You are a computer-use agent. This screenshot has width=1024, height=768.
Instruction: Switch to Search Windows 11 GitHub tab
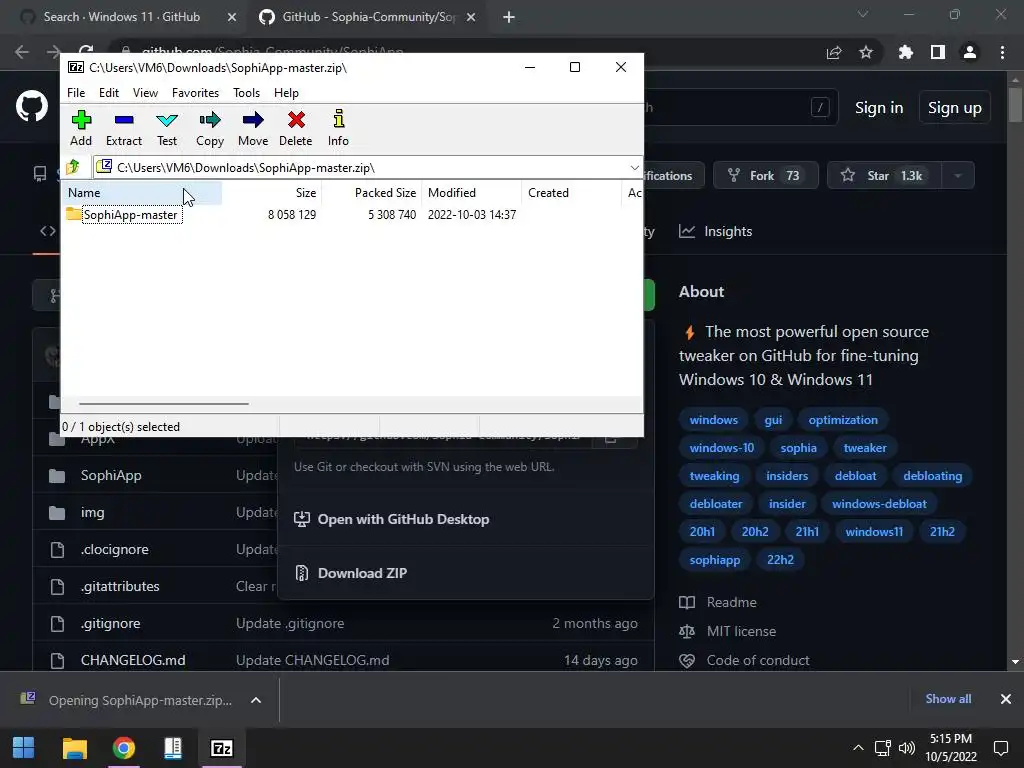click(x=121, y=17)
